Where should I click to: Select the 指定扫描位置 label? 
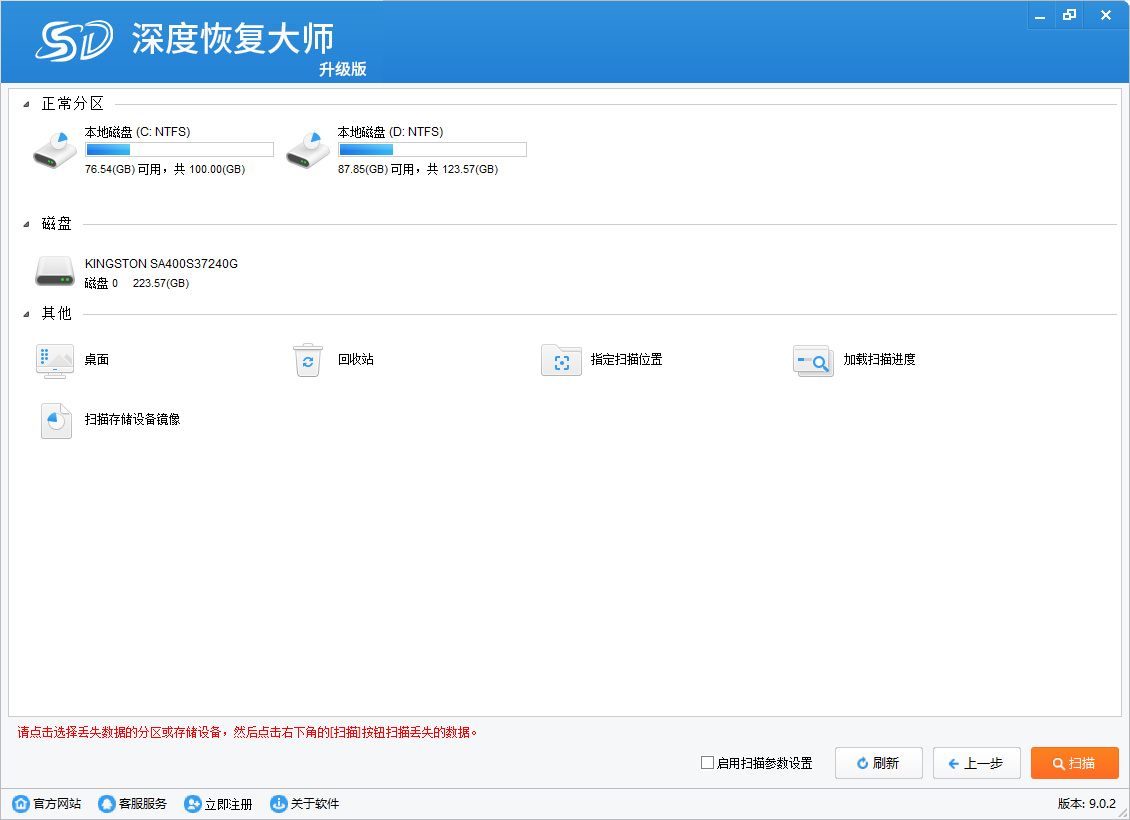pos(627,360)
